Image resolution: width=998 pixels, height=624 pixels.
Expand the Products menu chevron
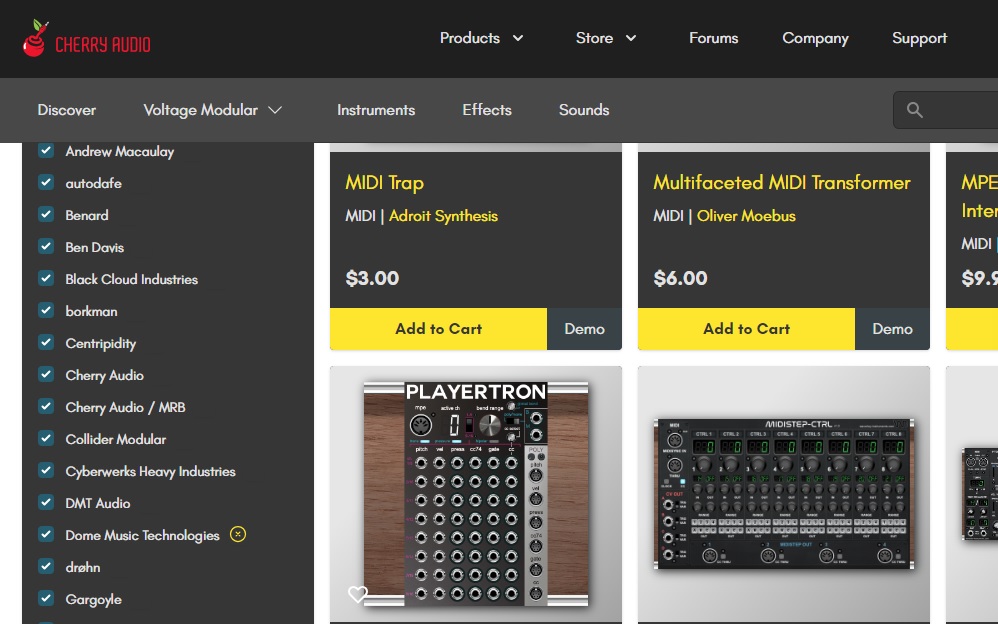tap(518, 38)
